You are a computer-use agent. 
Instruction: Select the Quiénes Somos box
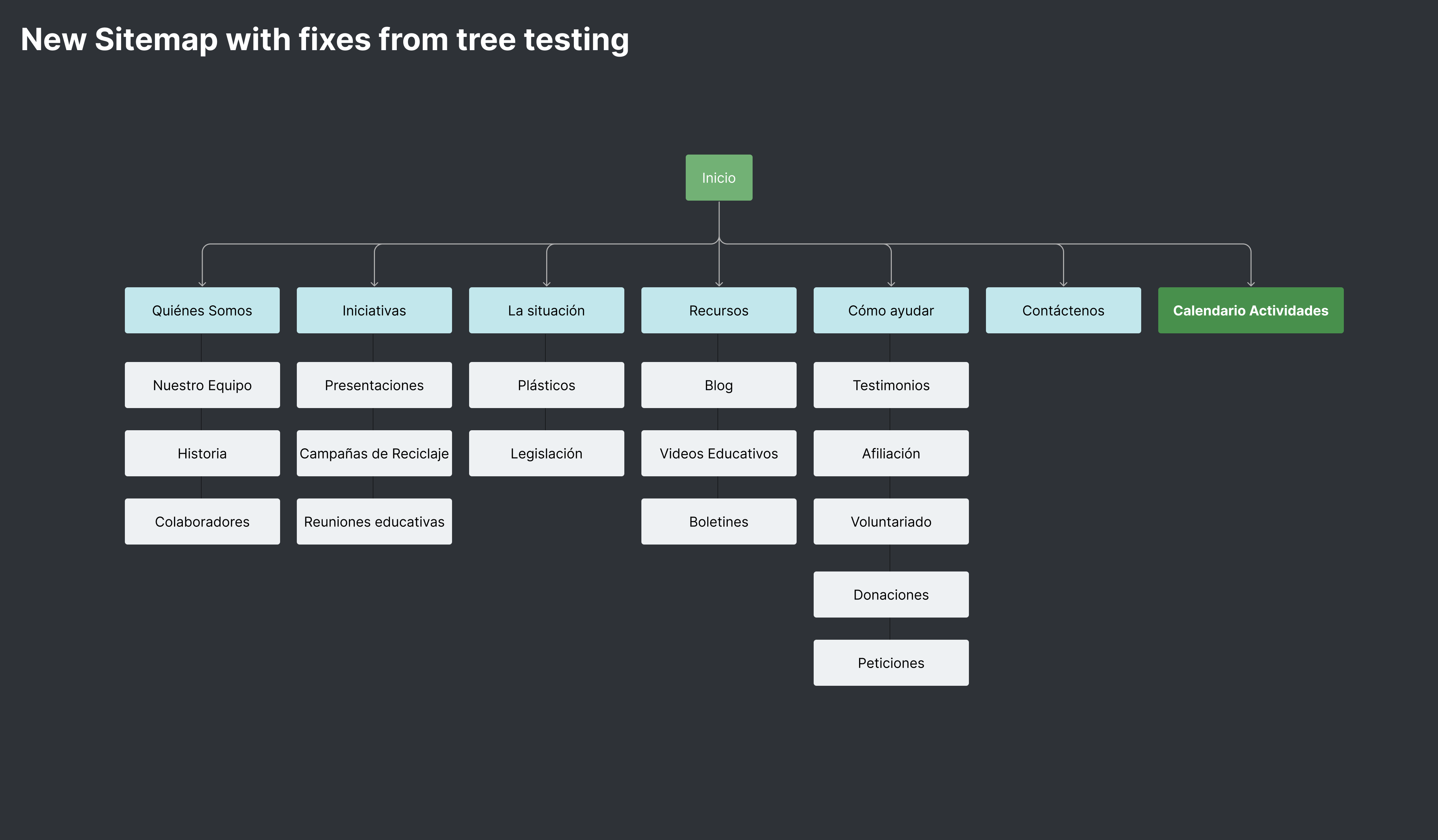202,310
